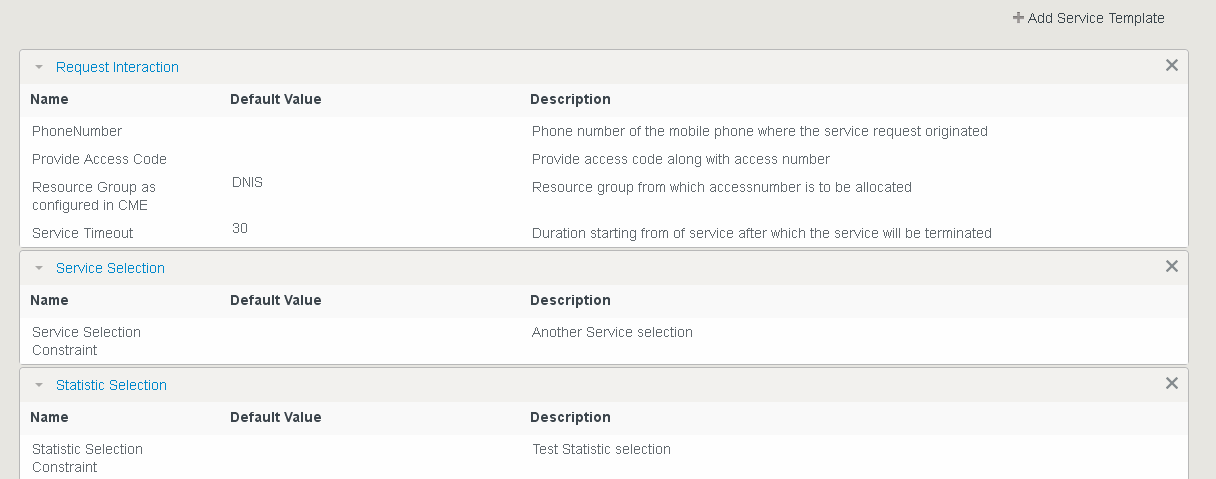This screenshot has height=479, width=1216.
Task: Remove the Service Selection panel with X
Action: [1172, 266]
